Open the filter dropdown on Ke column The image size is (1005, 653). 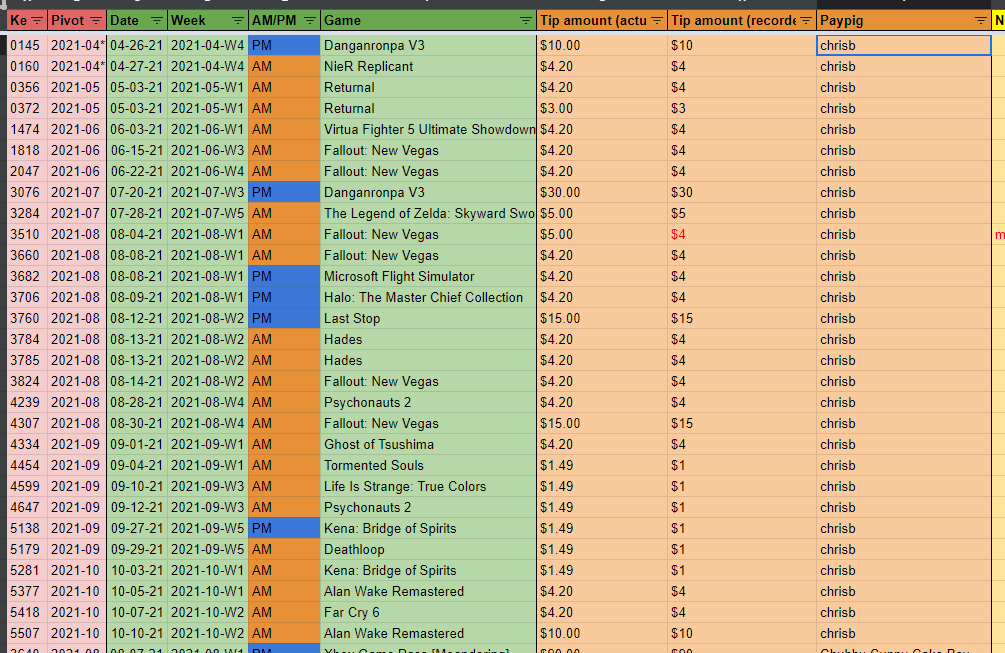click(x=37, y=21)
